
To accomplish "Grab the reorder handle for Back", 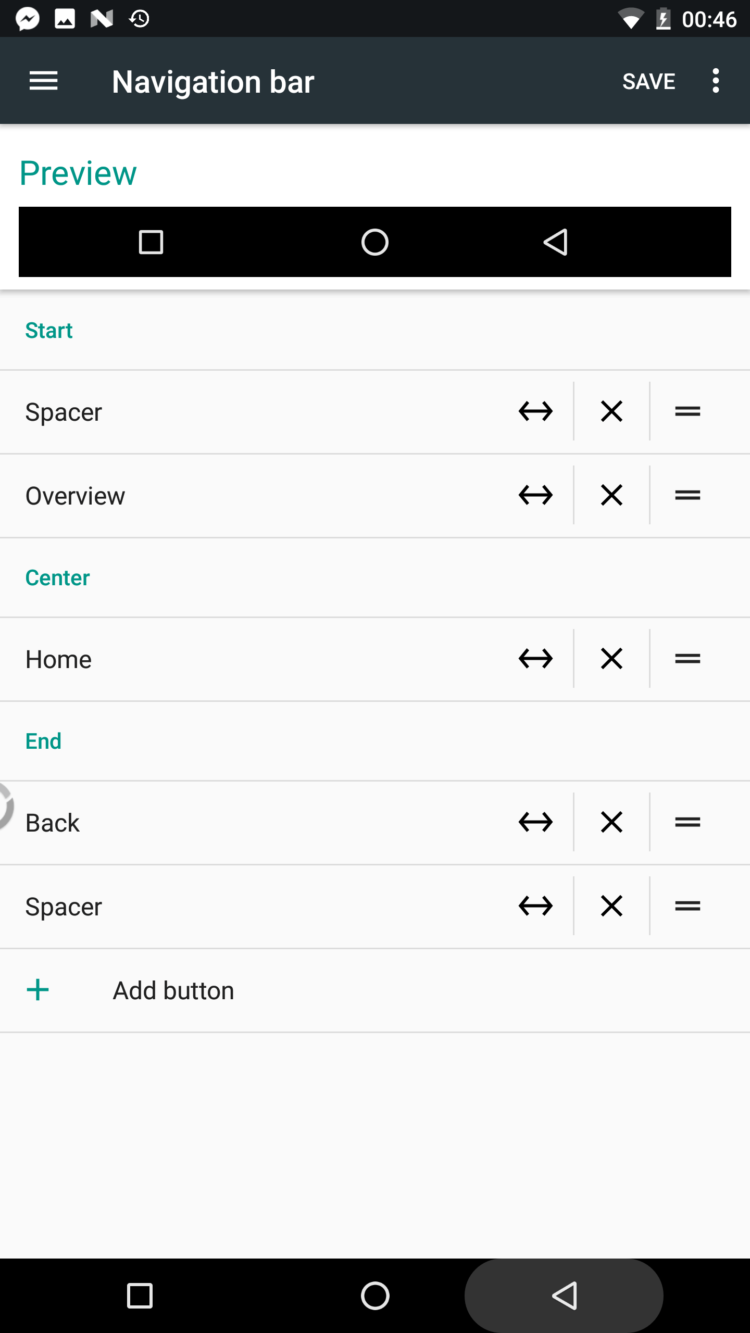I will point(687,822).
